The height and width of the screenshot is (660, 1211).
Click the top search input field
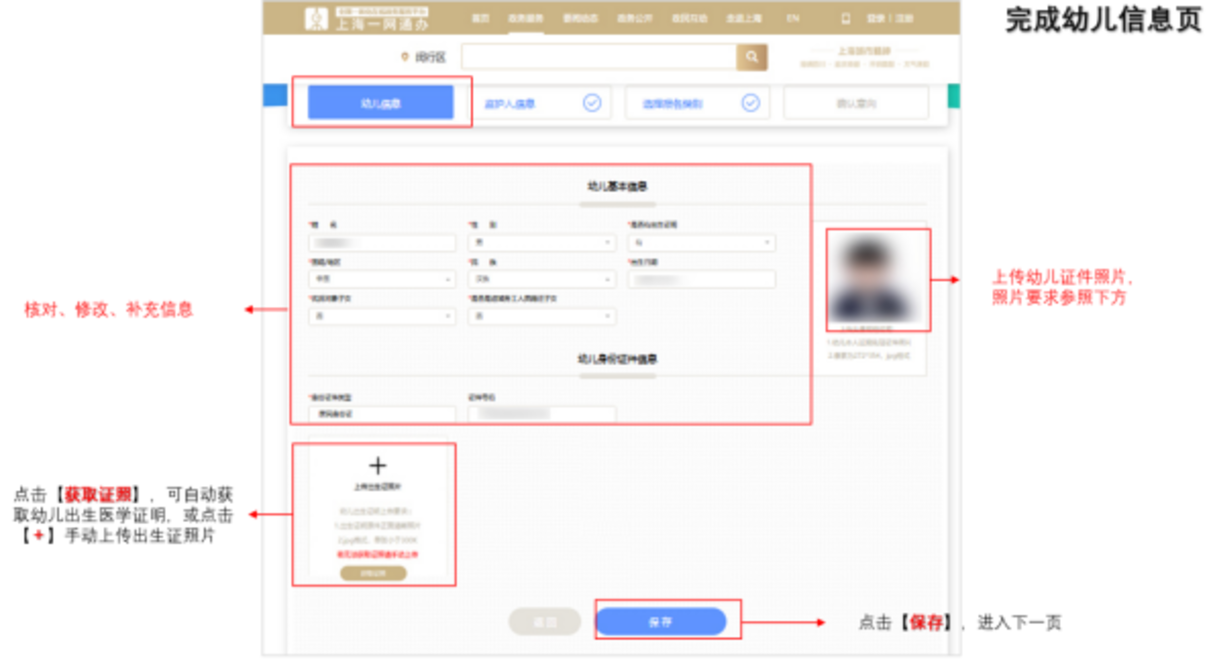pos(598,57)
